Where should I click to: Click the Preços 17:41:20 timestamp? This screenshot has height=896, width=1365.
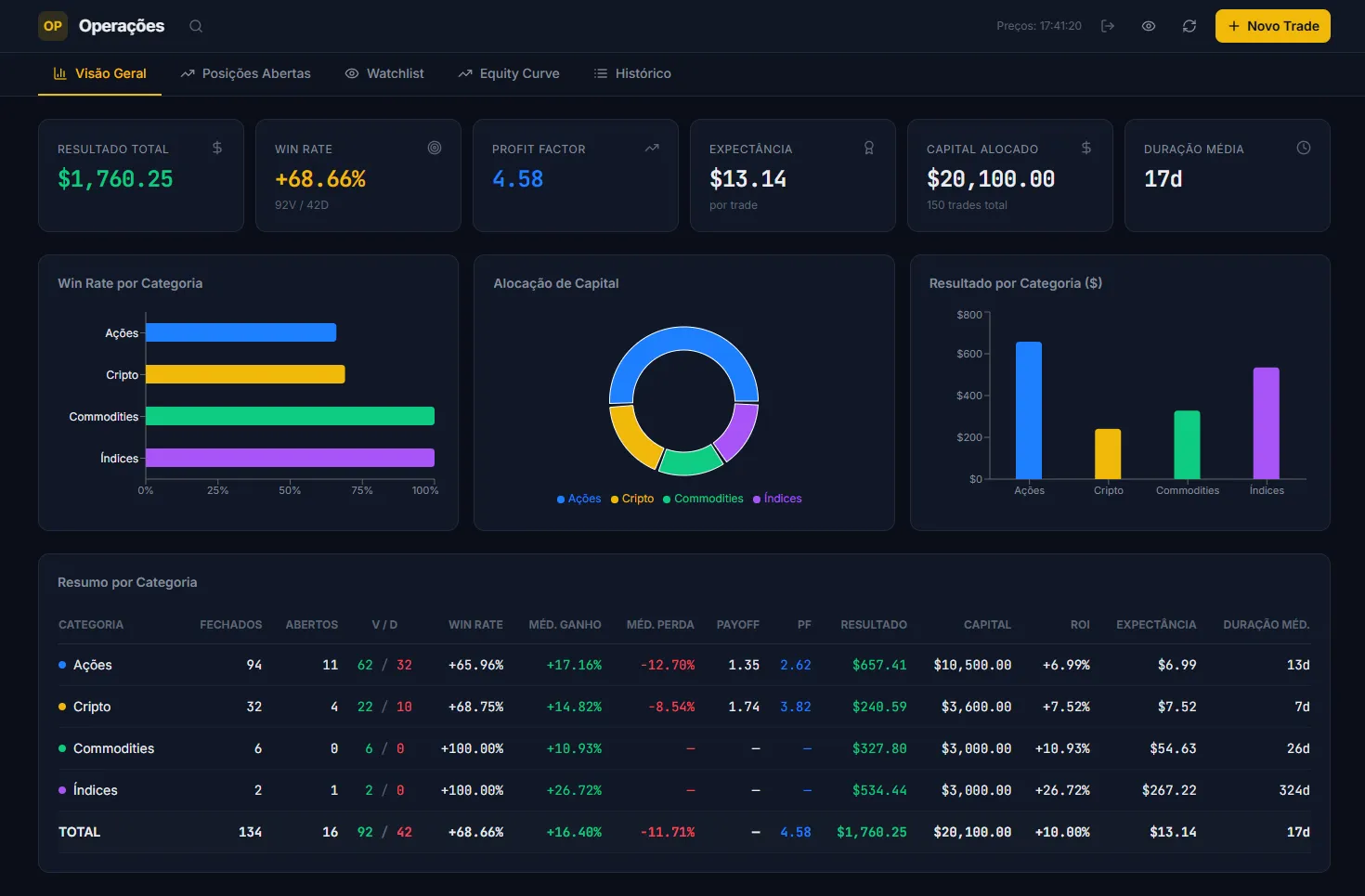[x=1039, y=26]
